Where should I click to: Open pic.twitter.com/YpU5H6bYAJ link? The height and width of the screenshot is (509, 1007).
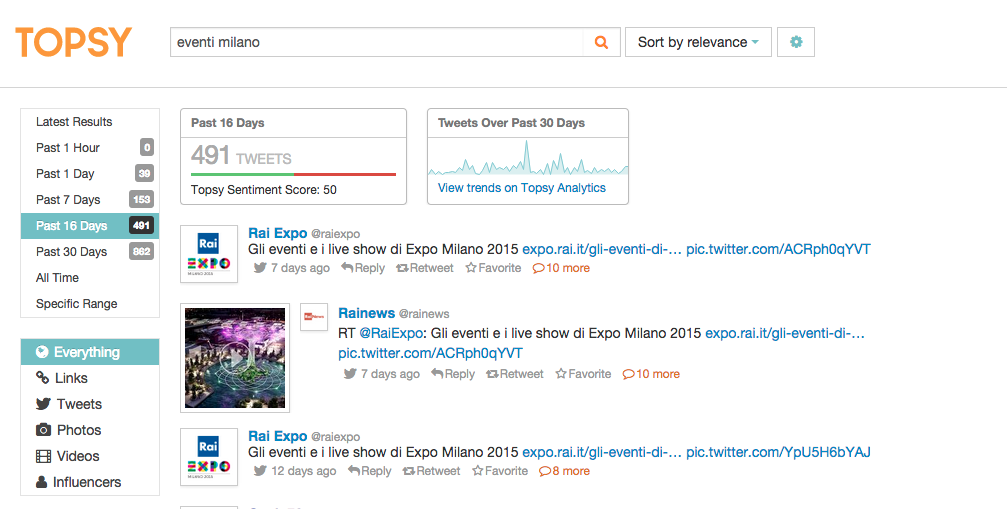(x=778, y=452)
